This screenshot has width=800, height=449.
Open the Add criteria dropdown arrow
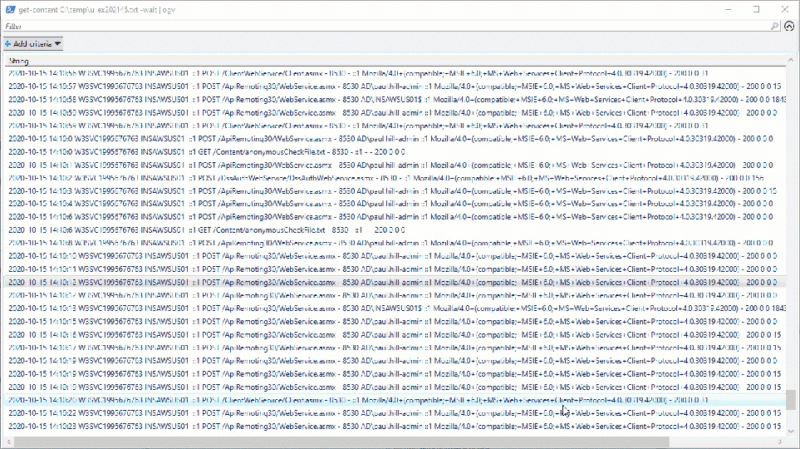[x=58, y=44]
